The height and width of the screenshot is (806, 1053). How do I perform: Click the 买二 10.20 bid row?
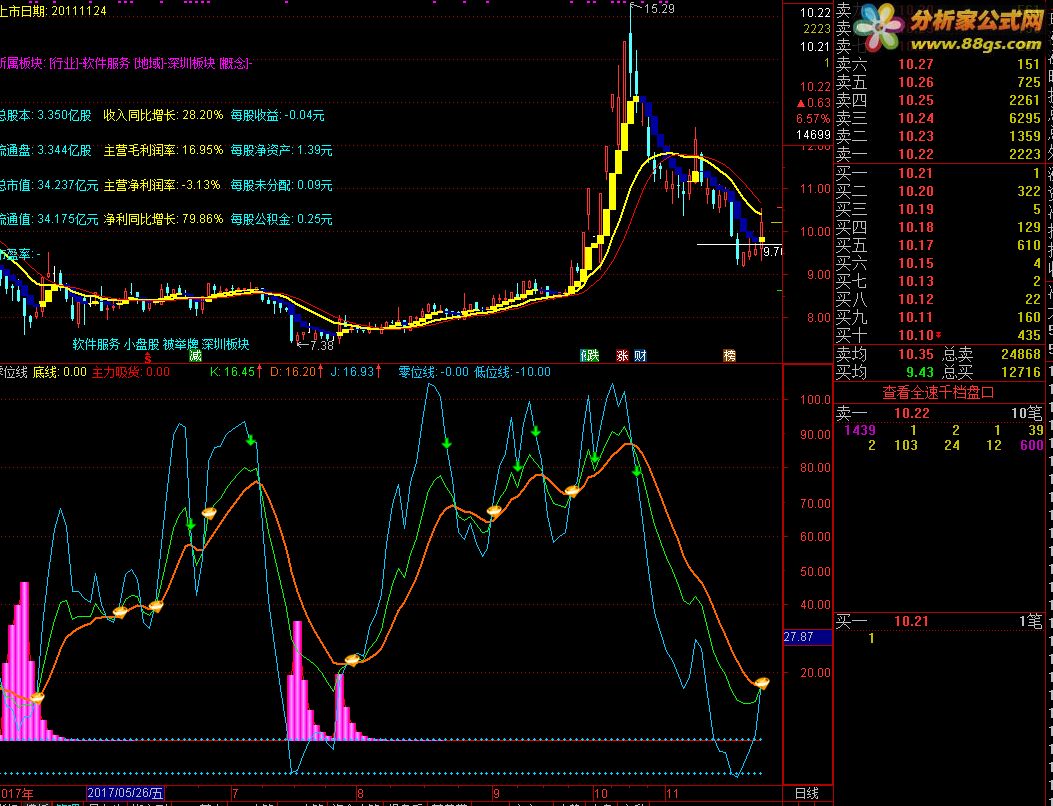pyautogui.click(x=938, y=191)
